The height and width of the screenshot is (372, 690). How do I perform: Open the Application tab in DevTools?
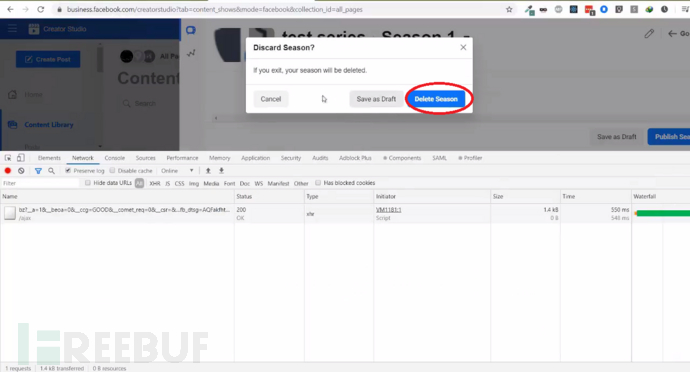click(x=255, y=158)
